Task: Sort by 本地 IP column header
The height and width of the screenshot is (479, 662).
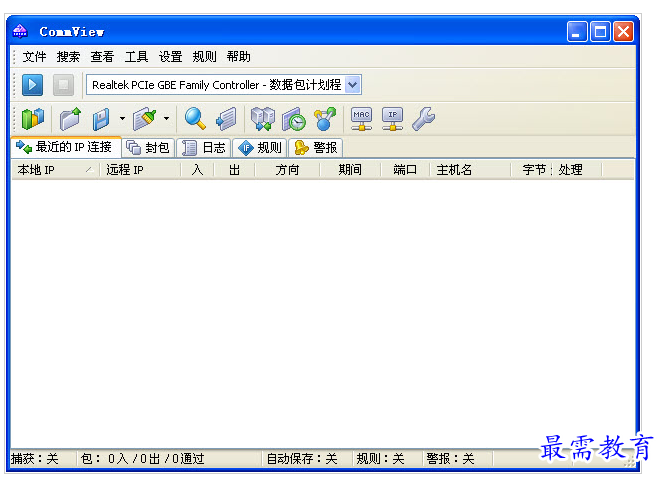Action: [x=55, y=170]
